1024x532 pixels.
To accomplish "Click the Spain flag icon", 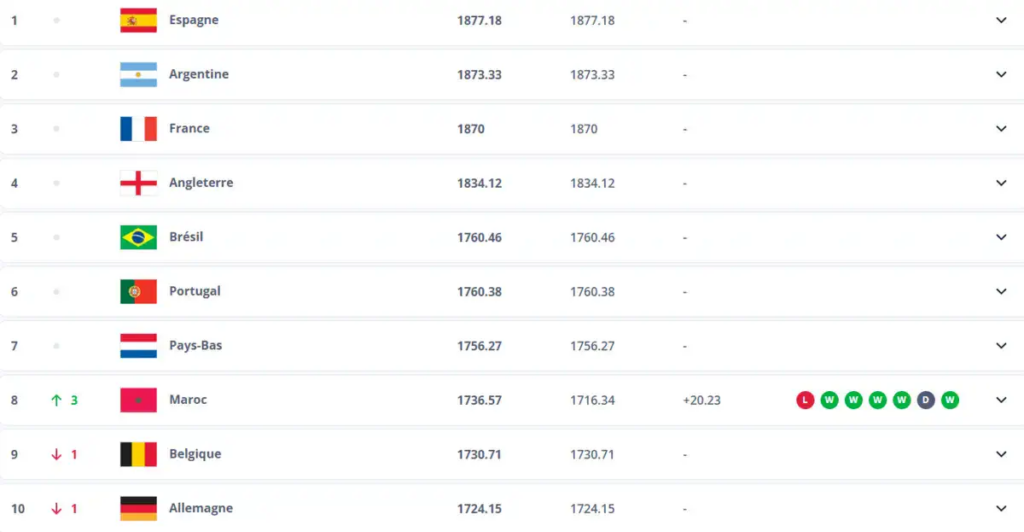I will [x=138, y=20].
